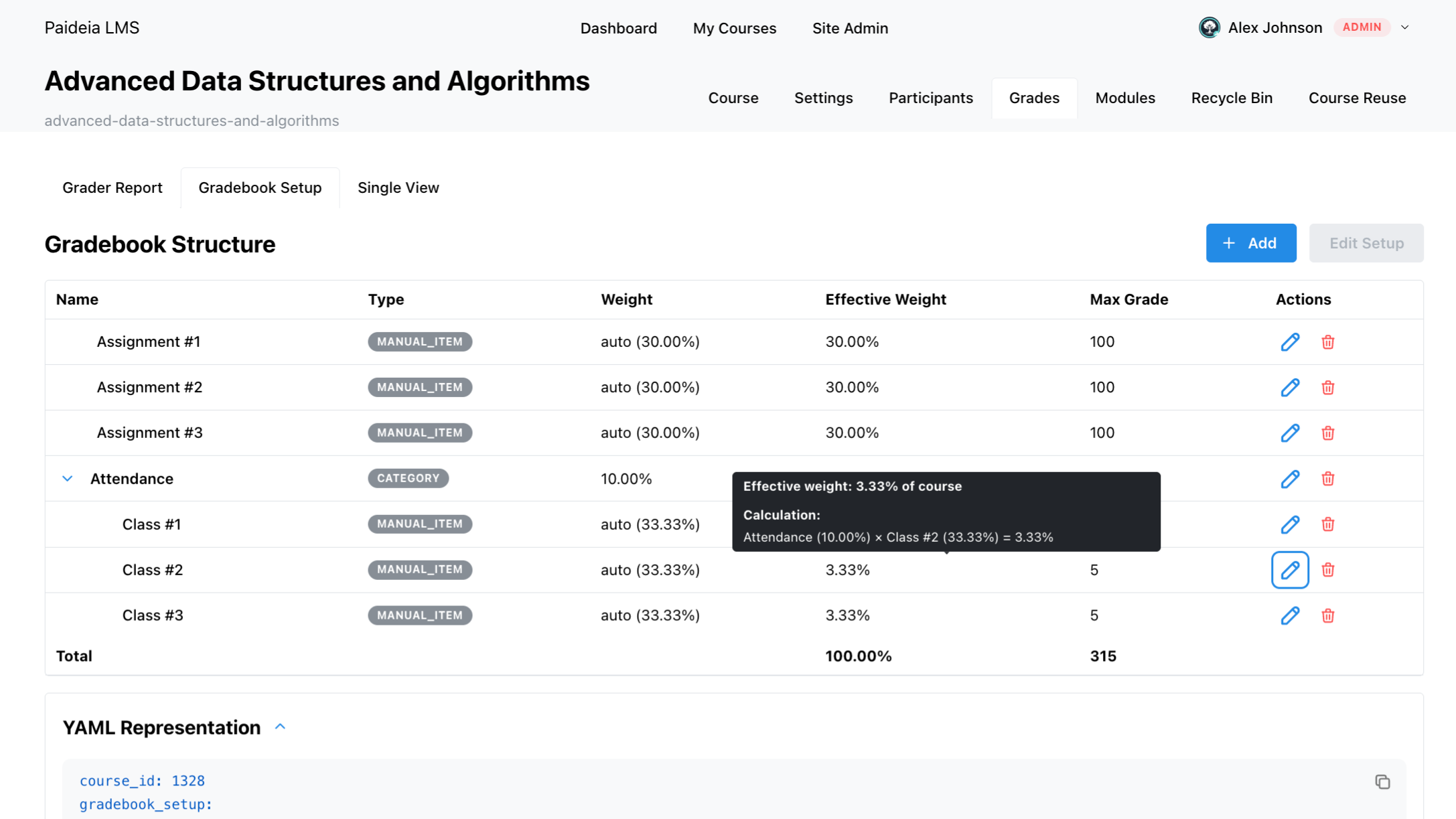This screenshot has width=1456, height=819.
Task: Select the Assignment #2 row name
Action: pos(149,388)
